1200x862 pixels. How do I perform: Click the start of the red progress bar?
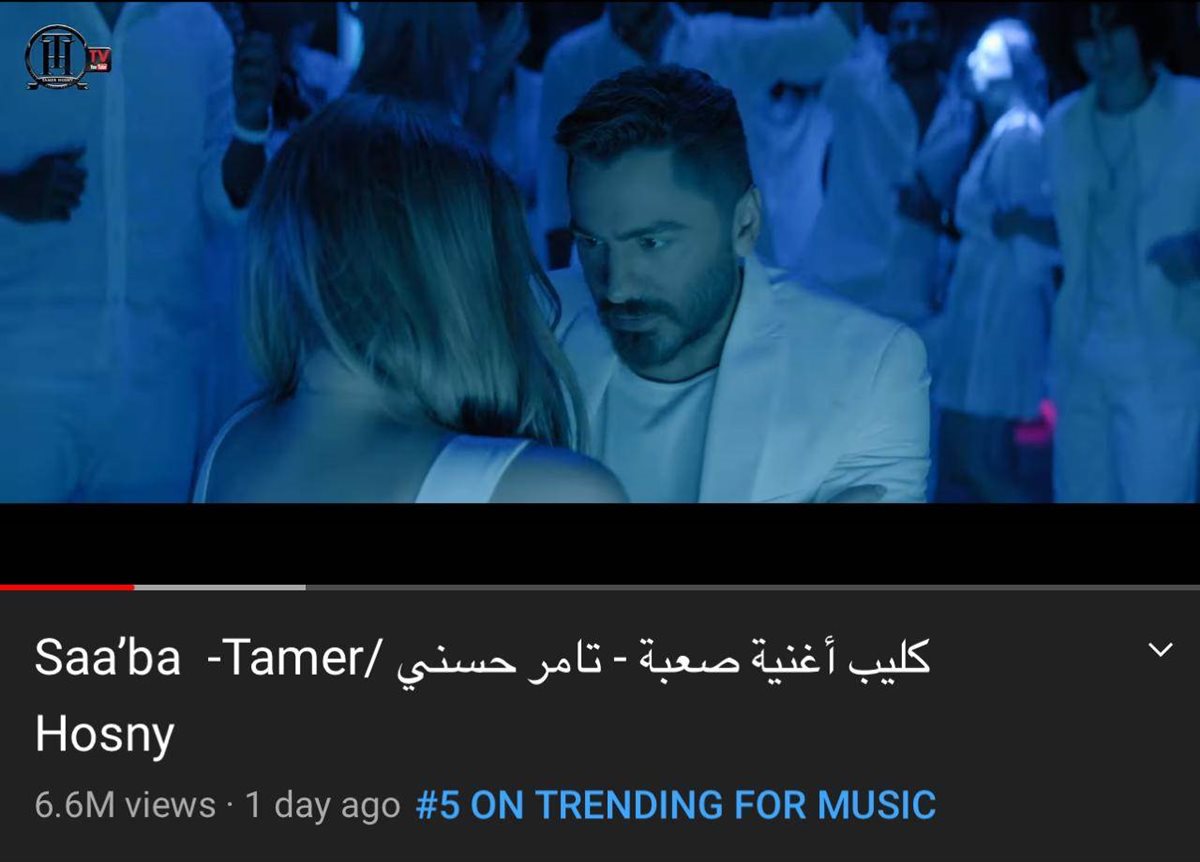tap(4, 587)
